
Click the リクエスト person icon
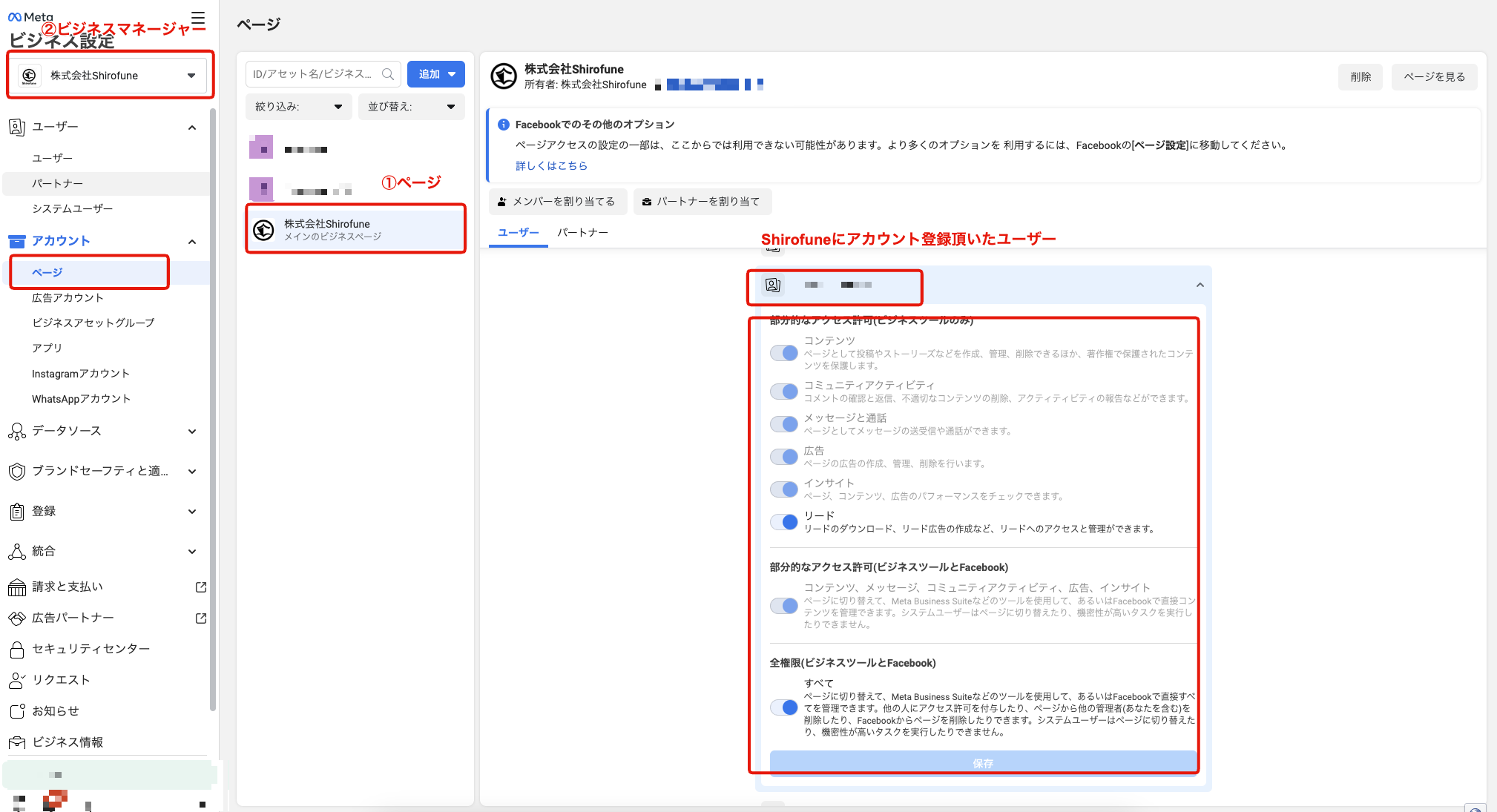click(x=16, y=680)
